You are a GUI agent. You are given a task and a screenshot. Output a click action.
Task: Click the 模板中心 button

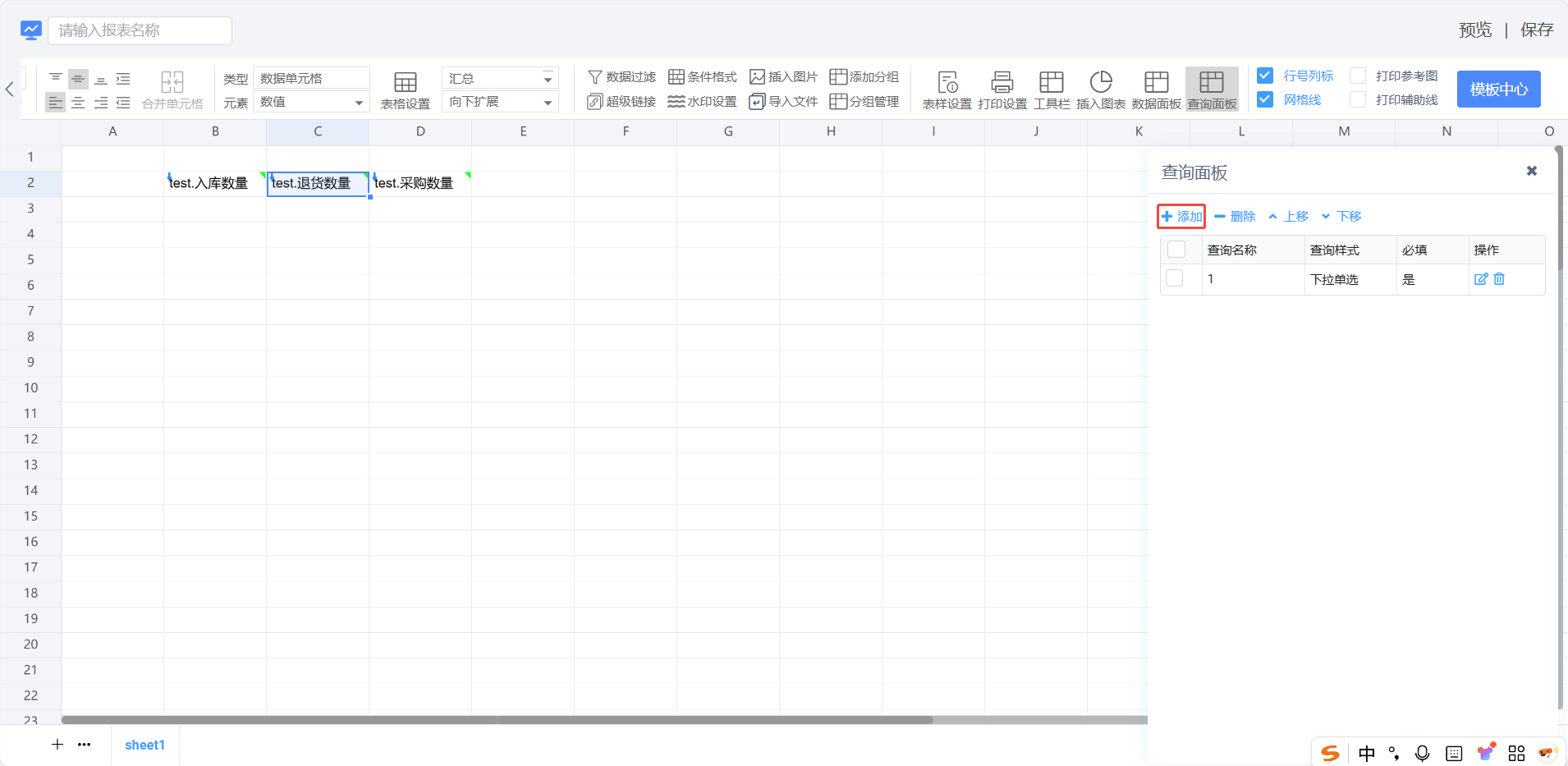[1498, 89]
